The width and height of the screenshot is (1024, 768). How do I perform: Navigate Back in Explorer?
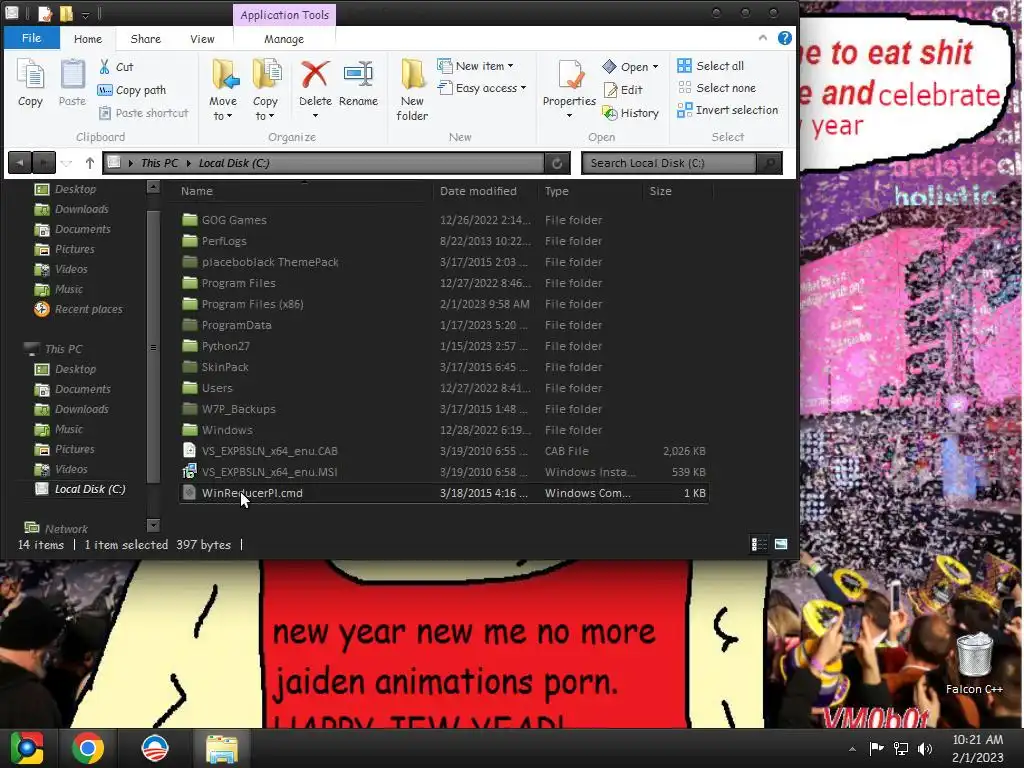20,163
